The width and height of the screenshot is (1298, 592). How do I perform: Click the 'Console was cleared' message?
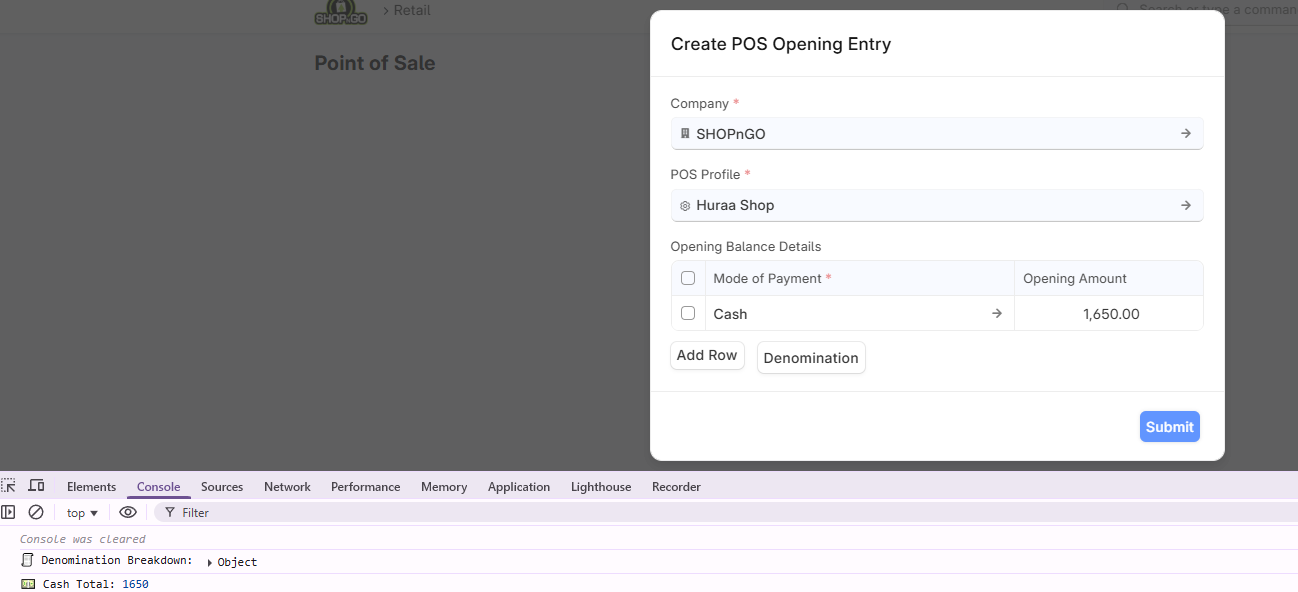pyautogui.click(x=83, y=539)
